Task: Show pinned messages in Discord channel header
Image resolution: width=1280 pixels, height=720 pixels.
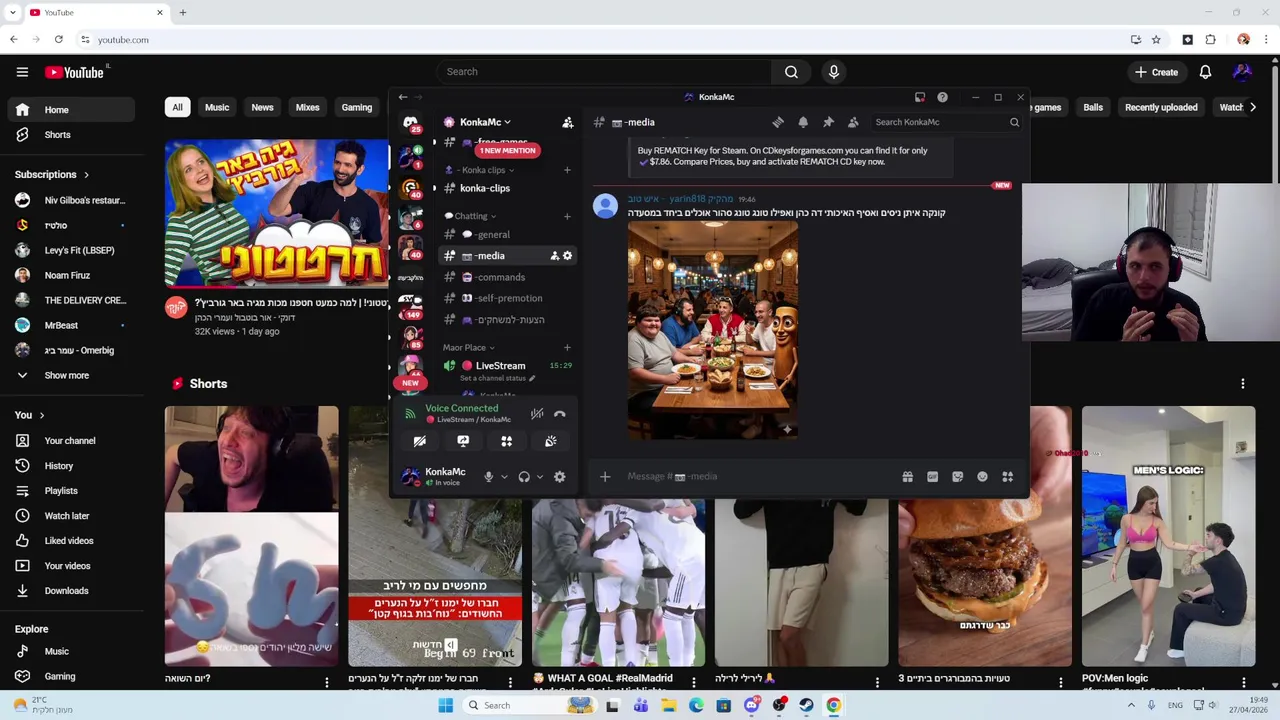Action: (828, 122)
